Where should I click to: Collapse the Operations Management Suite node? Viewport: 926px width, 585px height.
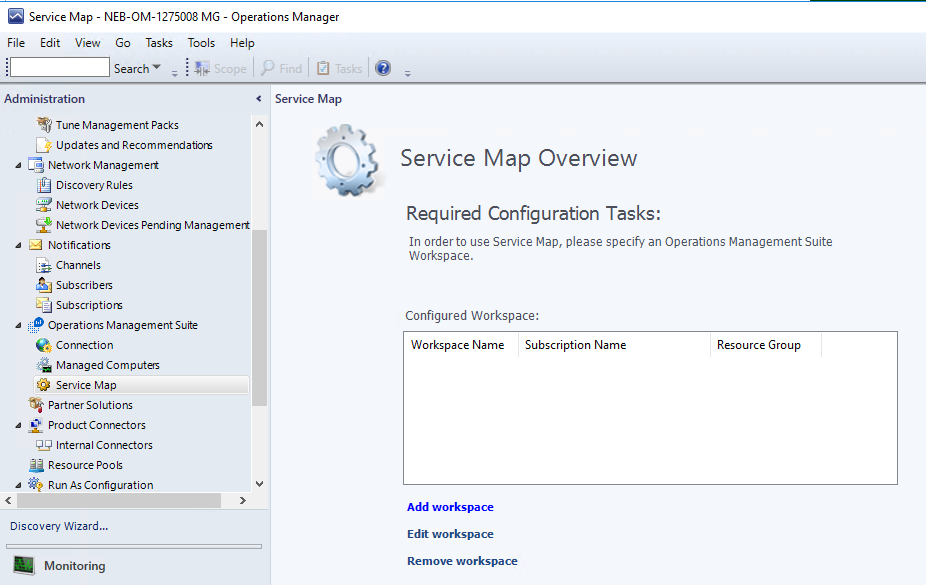click(18, 324)
